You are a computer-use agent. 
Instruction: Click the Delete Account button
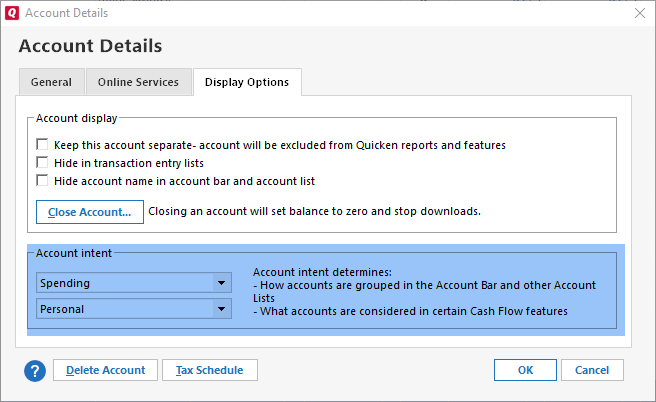(105, 370)
